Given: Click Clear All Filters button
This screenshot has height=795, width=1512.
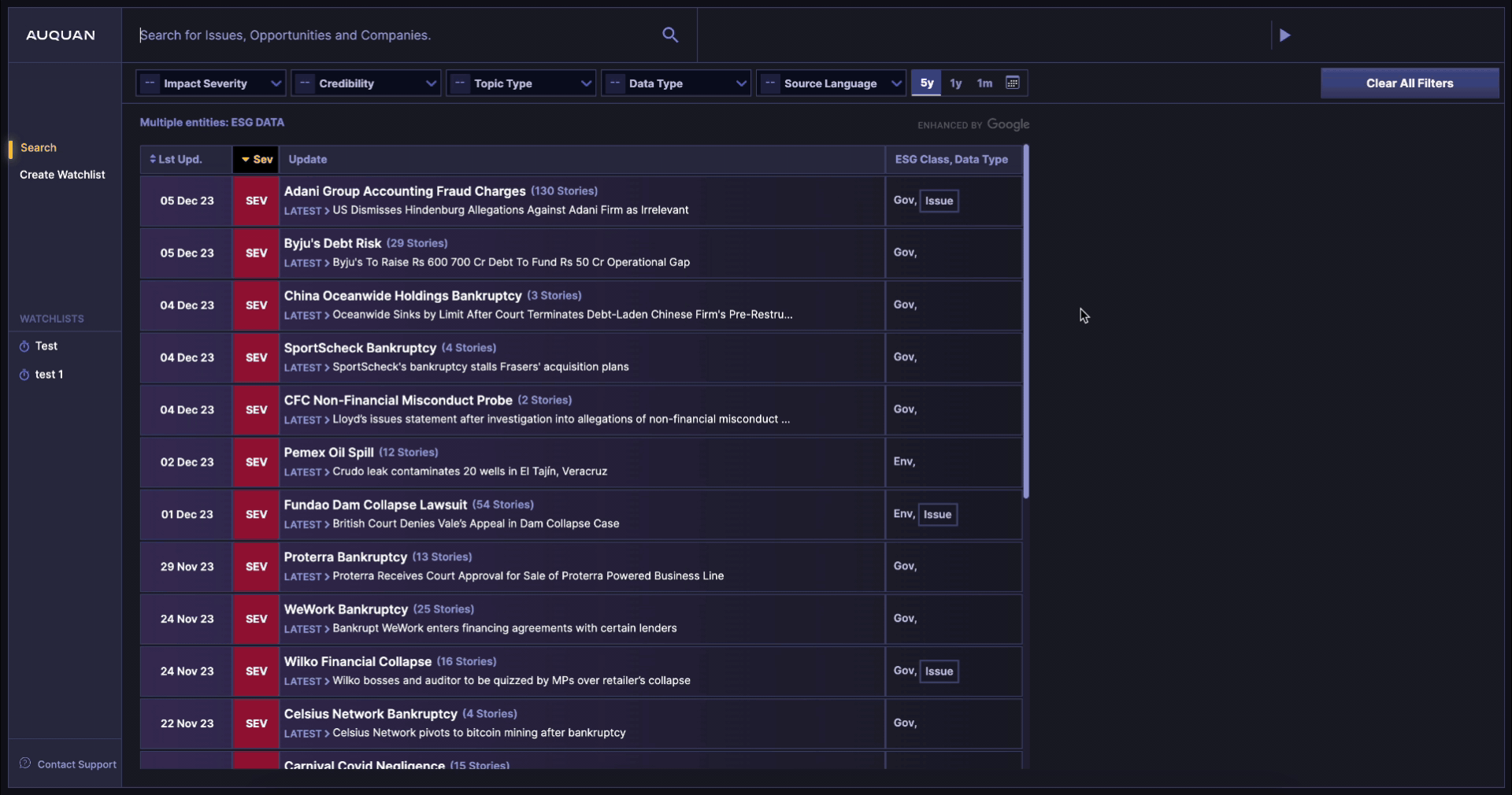Looking at the screenshot, I should click(x=1410, y=83).
